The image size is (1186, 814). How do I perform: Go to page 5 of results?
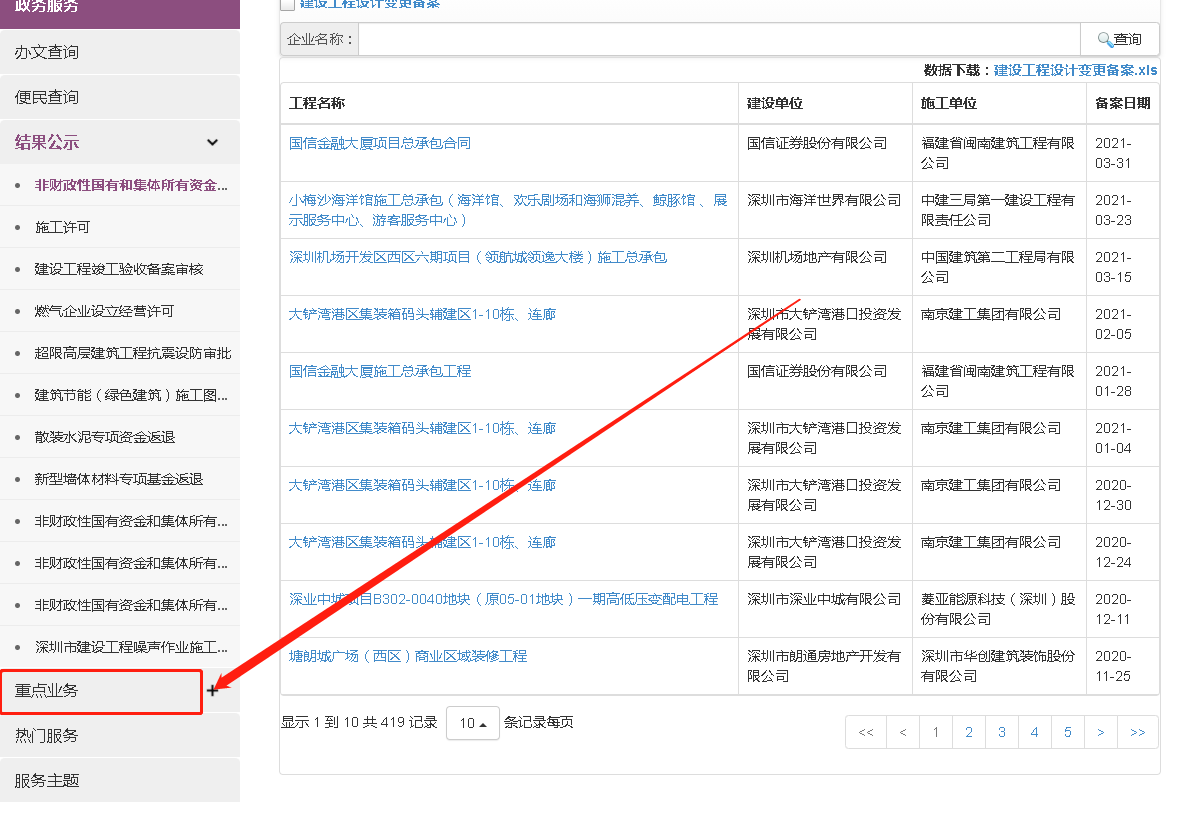(1067, 731)
